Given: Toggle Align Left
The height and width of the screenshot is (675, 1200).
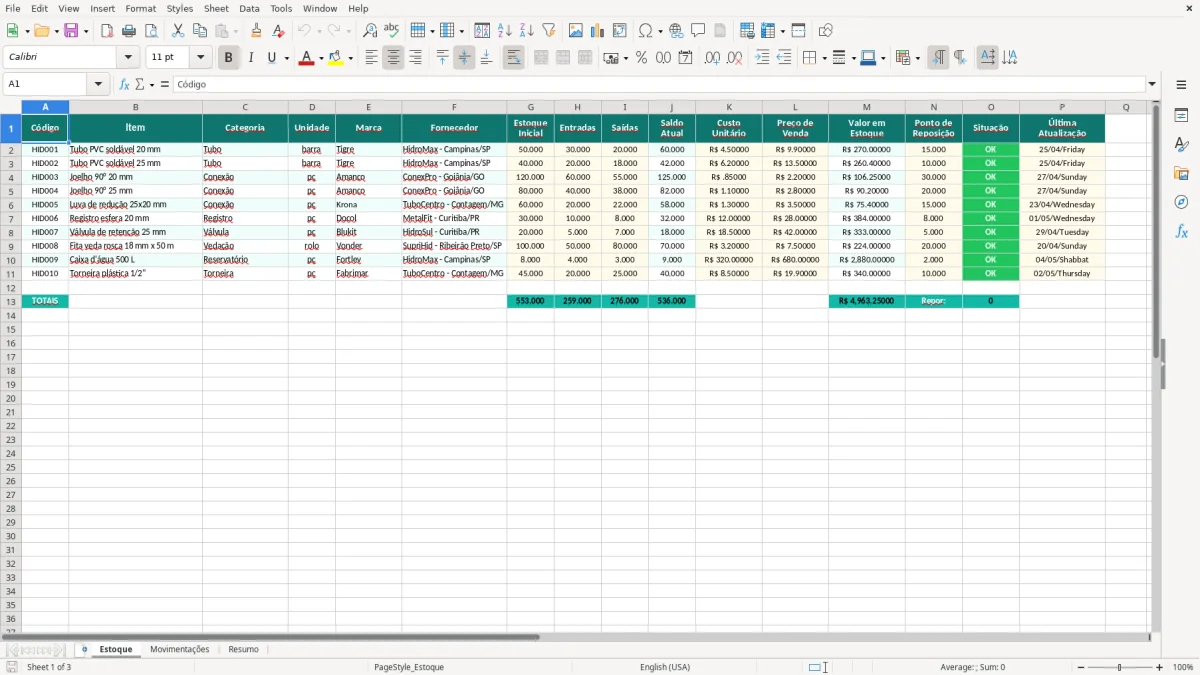Looking at the screenshot, I should [371, 58].
